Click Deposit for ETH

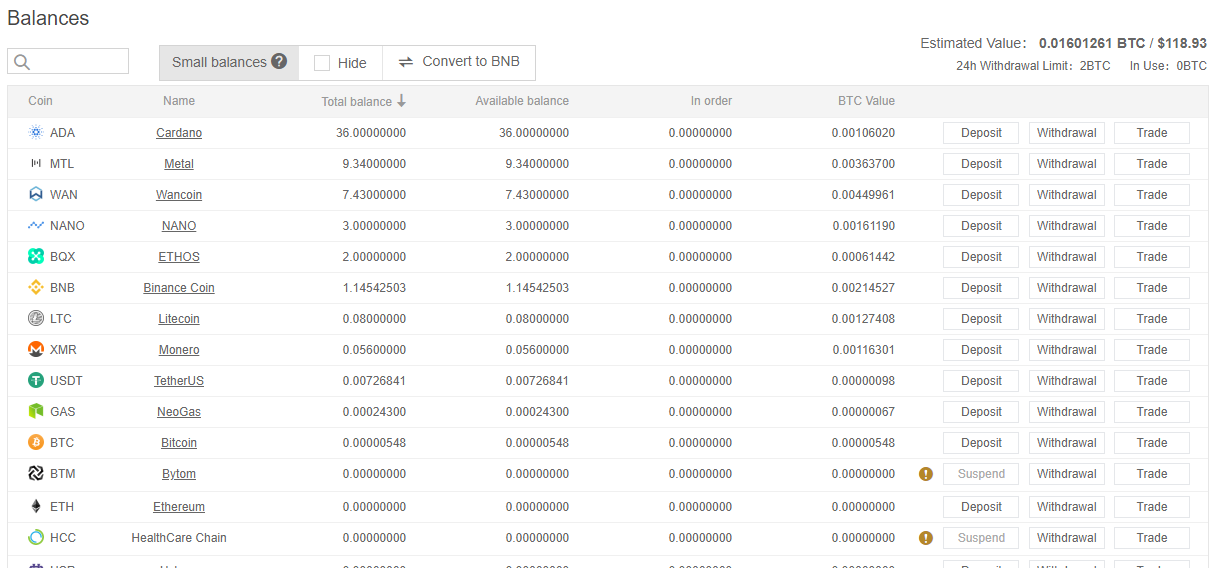click(981, 507)
